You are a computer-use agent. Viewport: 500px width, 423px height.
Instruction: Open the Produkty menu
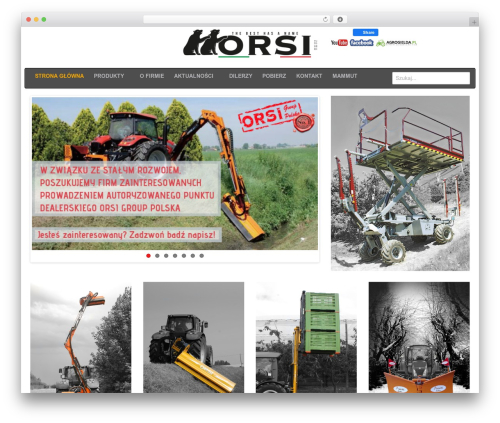click(109, 76)
